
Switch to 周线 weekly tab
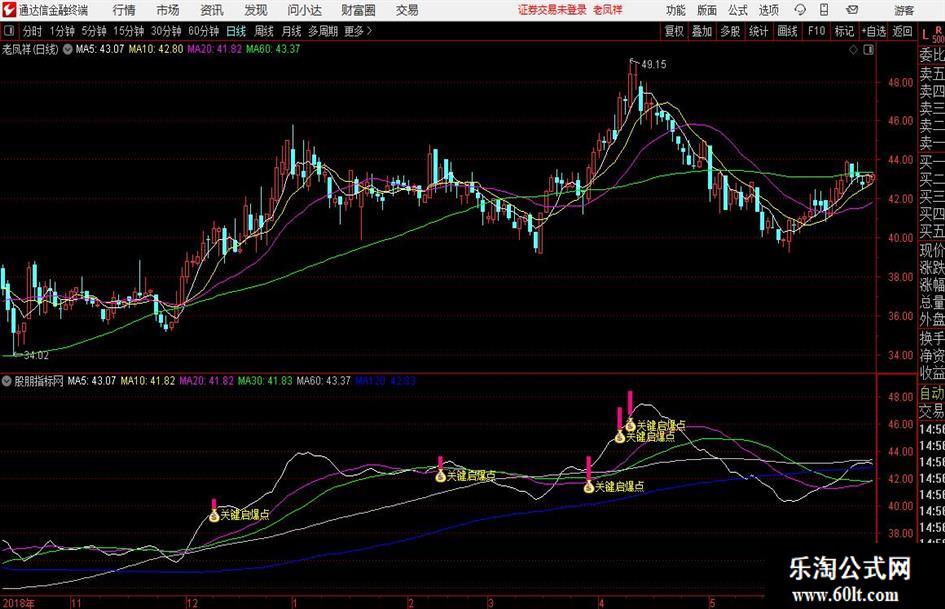pyautogui.click(x=264, y=31)
